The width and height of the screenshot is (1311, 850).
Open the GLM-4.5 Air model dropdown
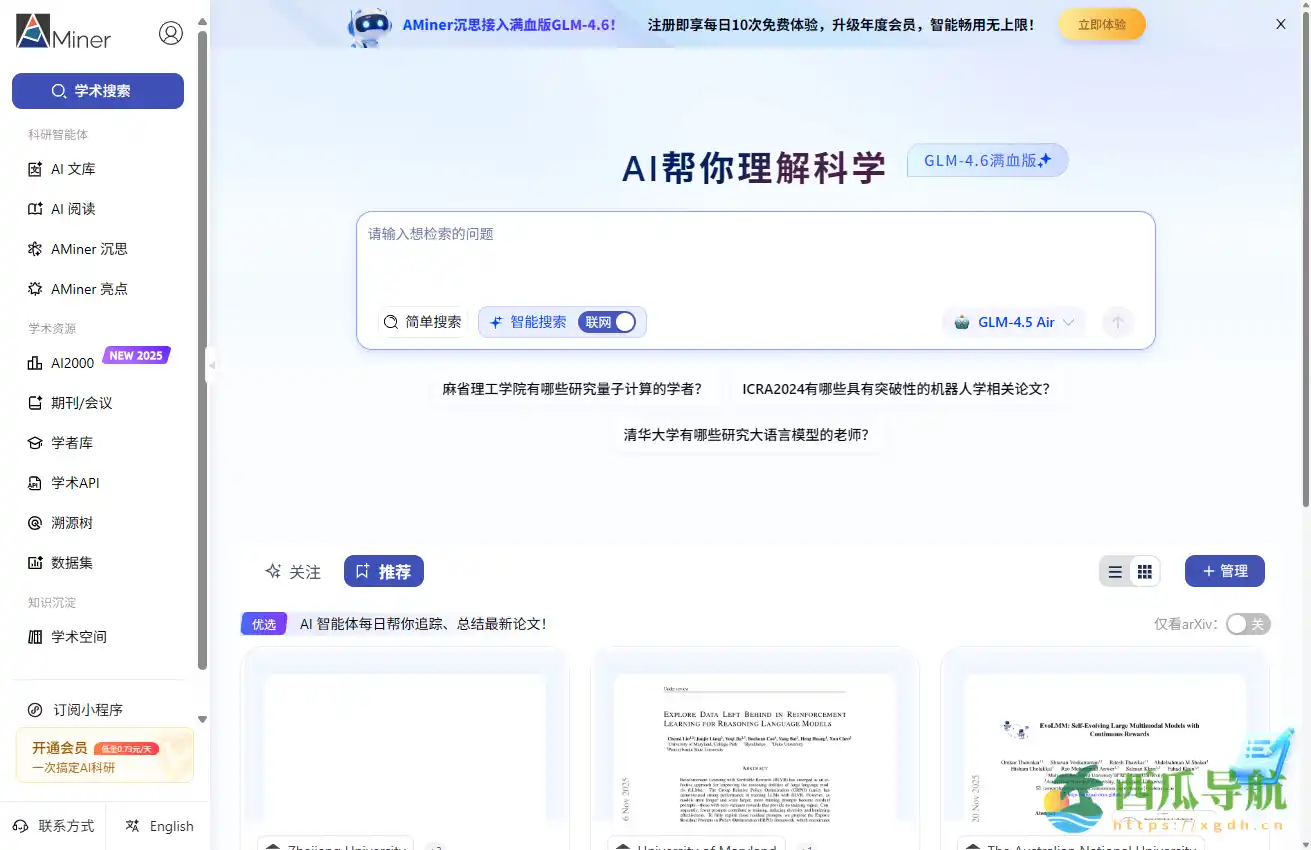point(1013,322)
